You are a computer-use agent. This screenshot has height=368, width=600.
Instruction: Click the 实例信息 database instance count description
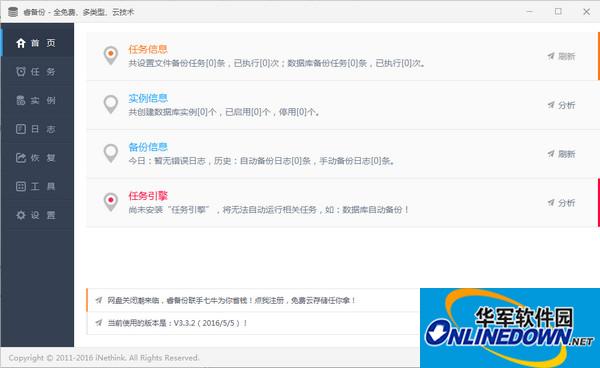click(x=224, y=112)
